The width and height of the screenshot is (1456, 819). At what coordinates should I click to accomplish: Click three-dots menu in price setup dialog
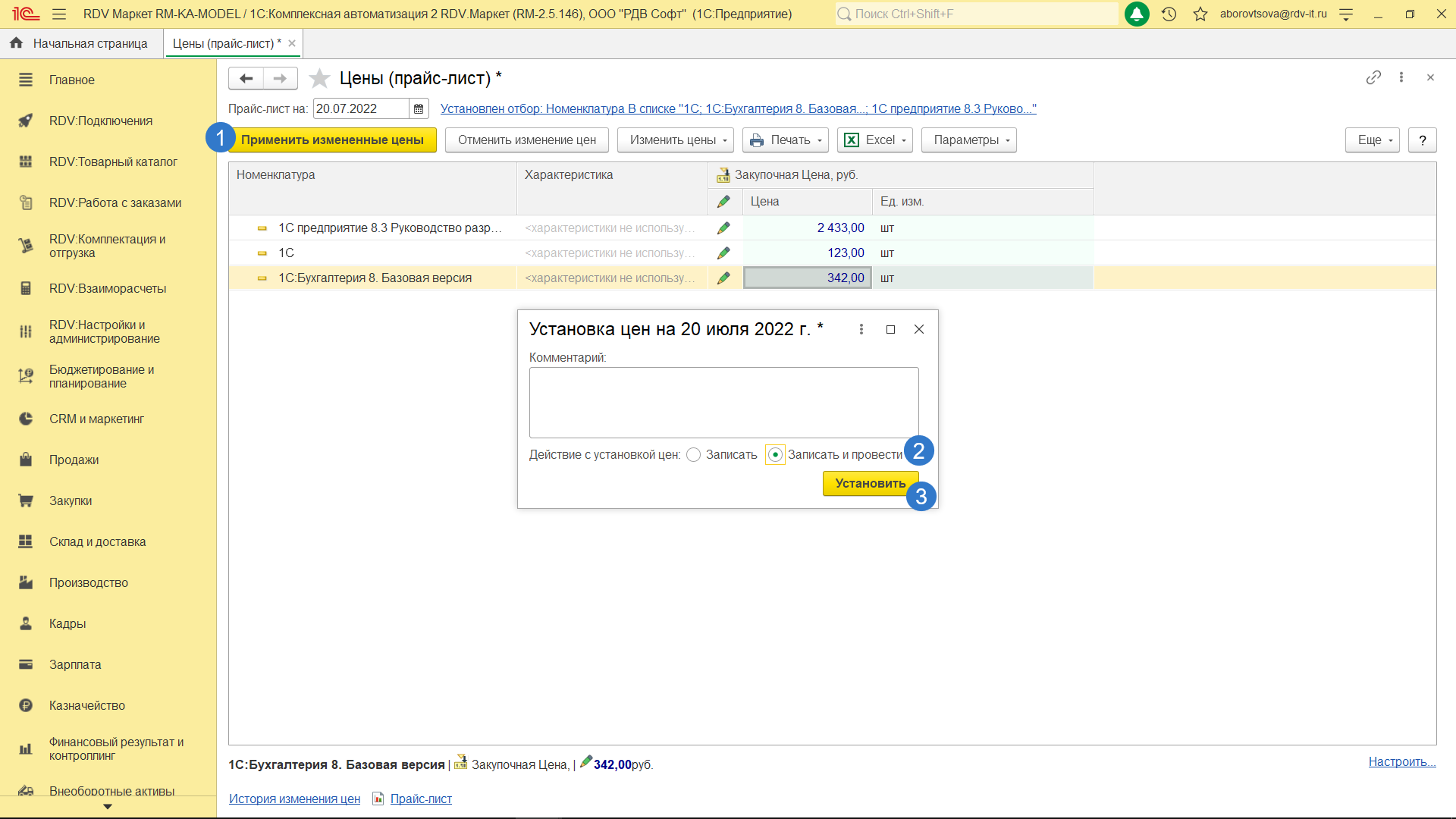(x=861, y=329)
